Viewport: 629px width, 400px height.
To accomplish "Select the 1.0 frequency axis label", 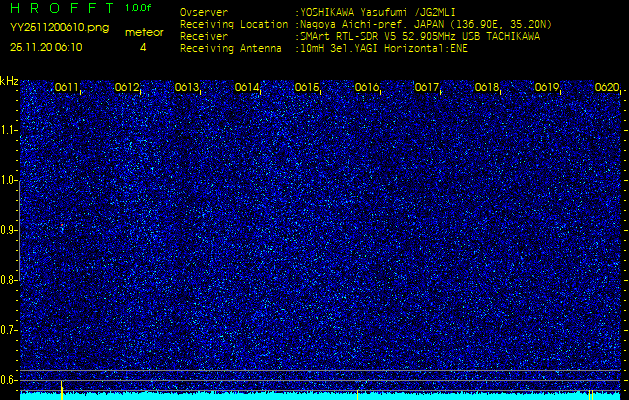I will pos(9,180).
